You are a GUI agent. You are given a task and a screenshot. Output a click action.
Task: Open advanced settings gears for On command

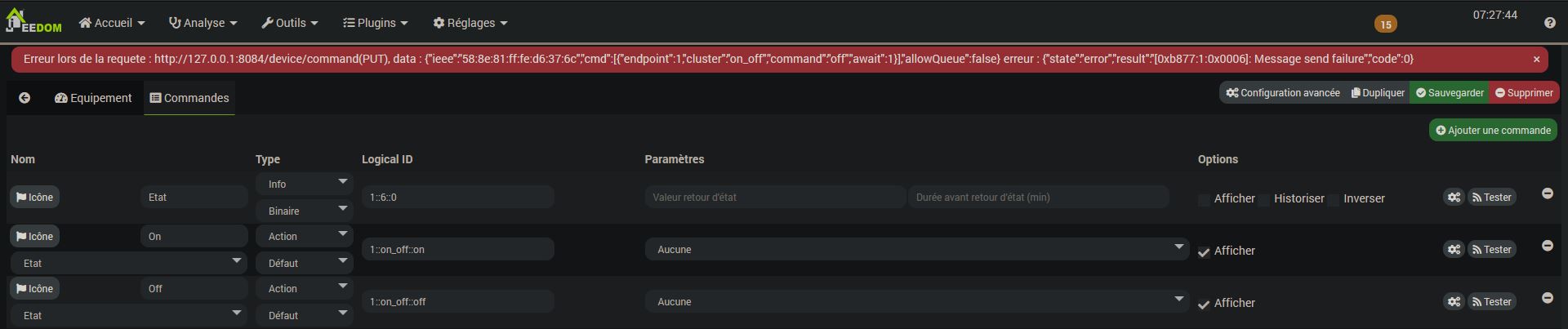(x=1454, y=250)
